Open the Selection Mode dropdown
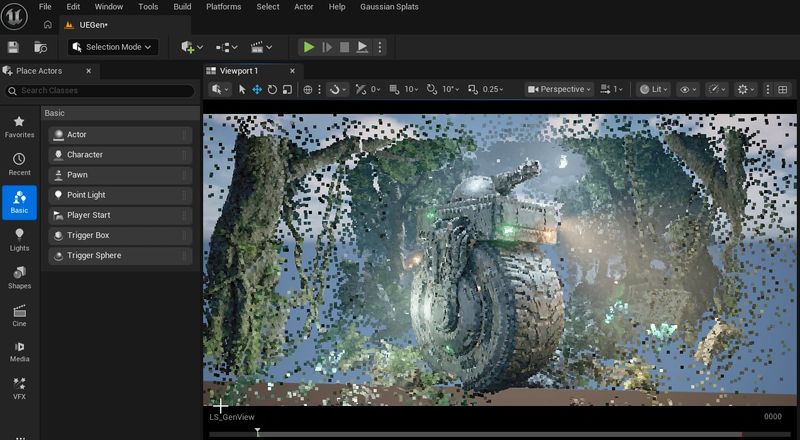Screen dimensions: 800x440 [113, 47]
